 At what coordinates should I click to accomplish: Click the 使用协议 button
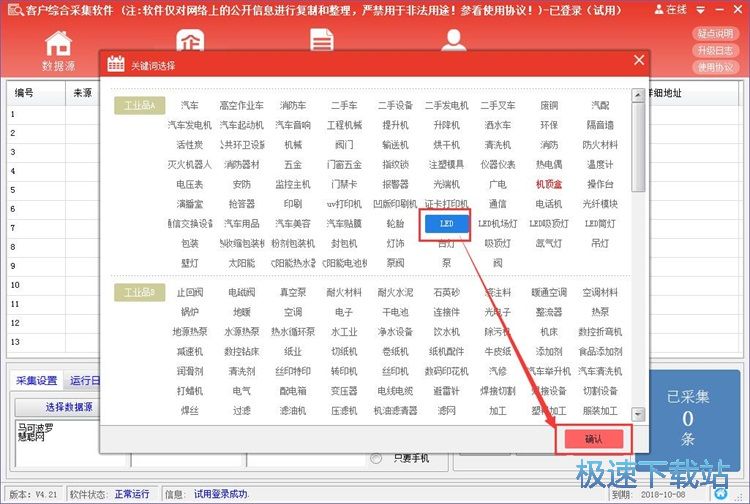pos(716,67)
